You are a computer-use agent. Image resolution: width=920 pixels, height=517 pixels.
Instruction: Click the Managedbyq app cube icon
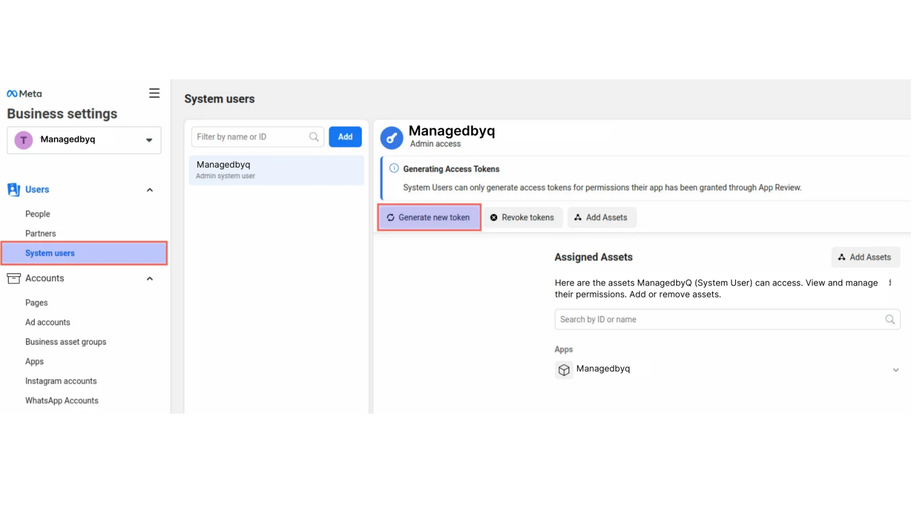(x=564, y=370)
